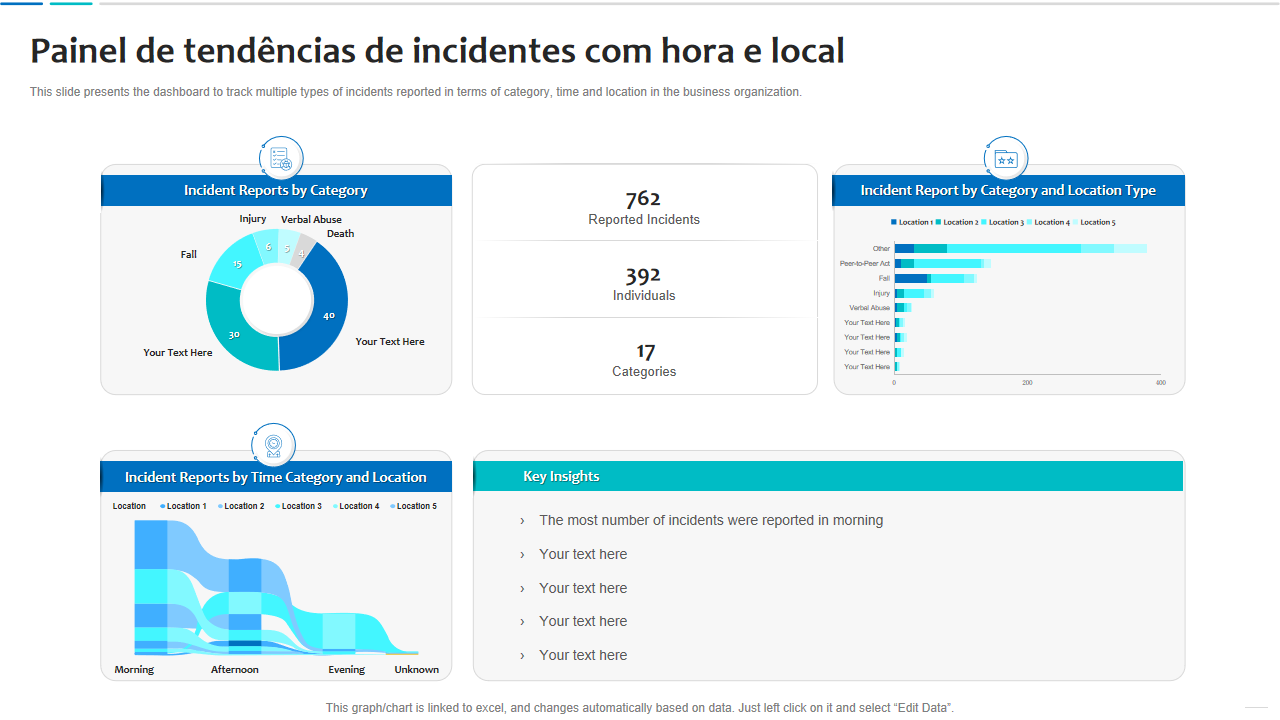This screenshot has width=1280, height=720.
Task: Select the 'Incident Reports by Category' header
Action: 276,190
